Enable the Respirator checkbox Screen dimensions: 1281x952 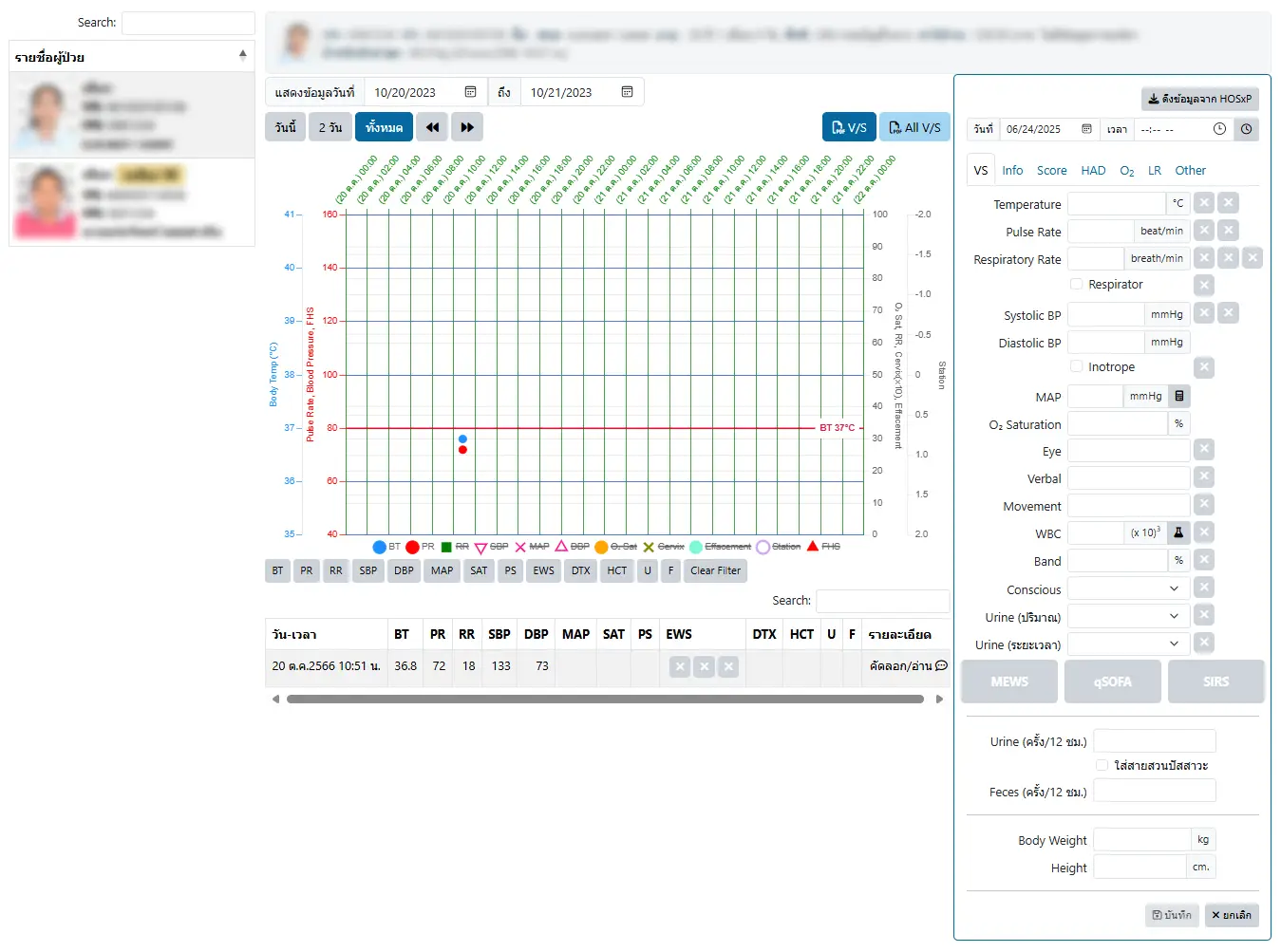[1076, 284]
